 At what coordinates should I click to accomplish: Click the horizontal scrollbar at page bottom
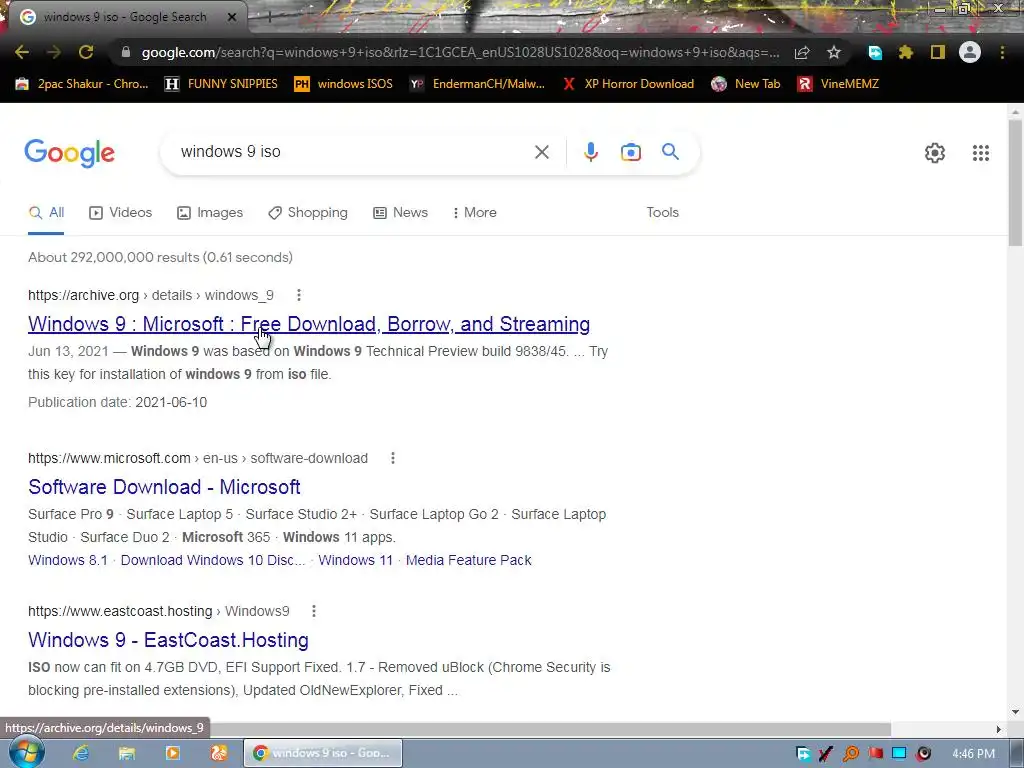[549, 729]
